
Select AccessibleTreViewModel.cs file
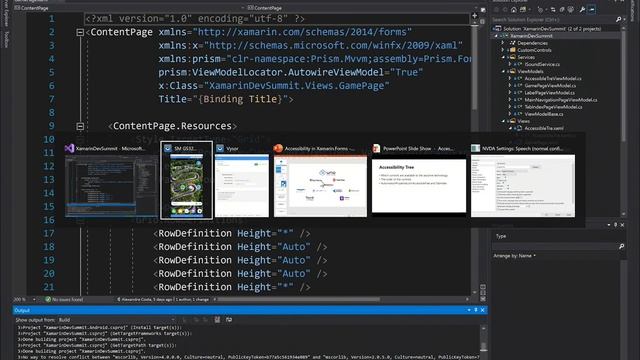pos(553,78)
